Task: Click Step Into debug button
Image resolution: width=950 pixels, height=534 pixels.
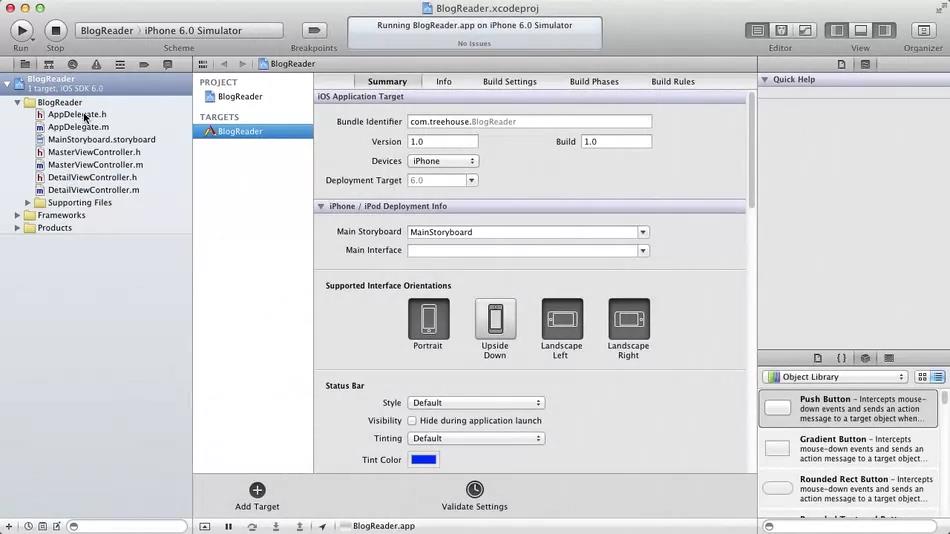Action: pyautogui.click(x=276, y=526)
